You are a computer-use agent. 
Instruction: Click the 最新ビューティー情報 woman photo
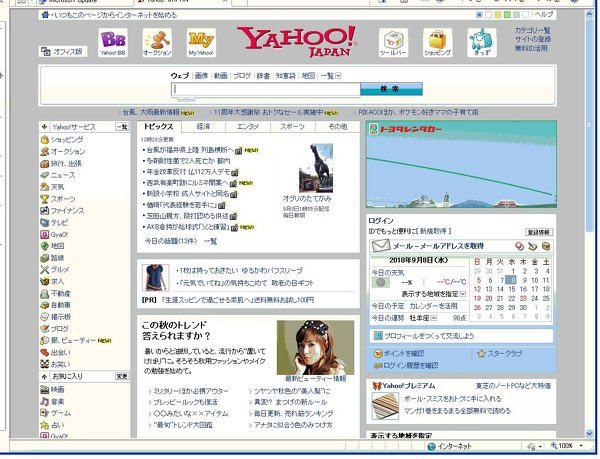pos(315,348)
